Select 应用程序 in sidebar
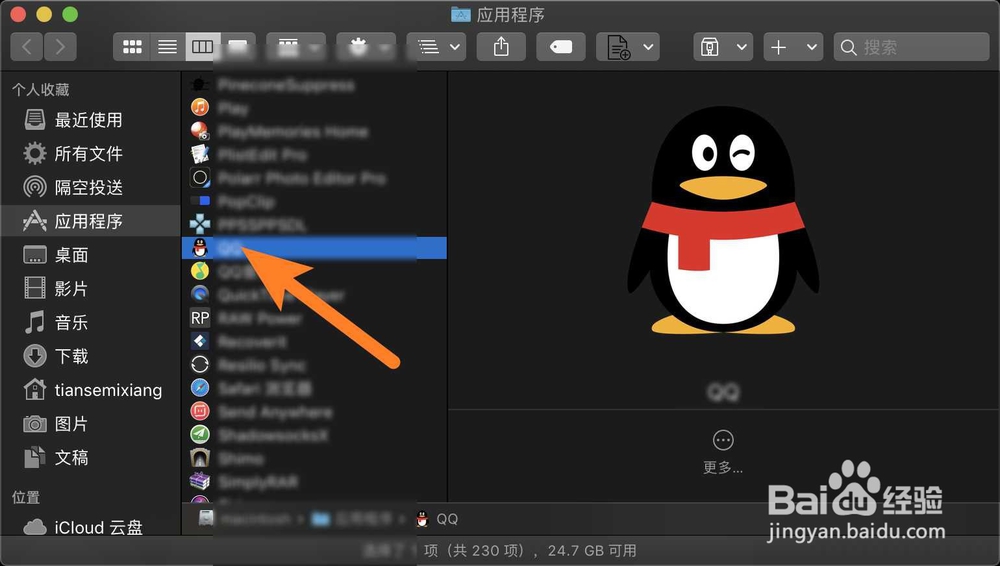Viewport: 1000px width, 566px height. (91, 221)
